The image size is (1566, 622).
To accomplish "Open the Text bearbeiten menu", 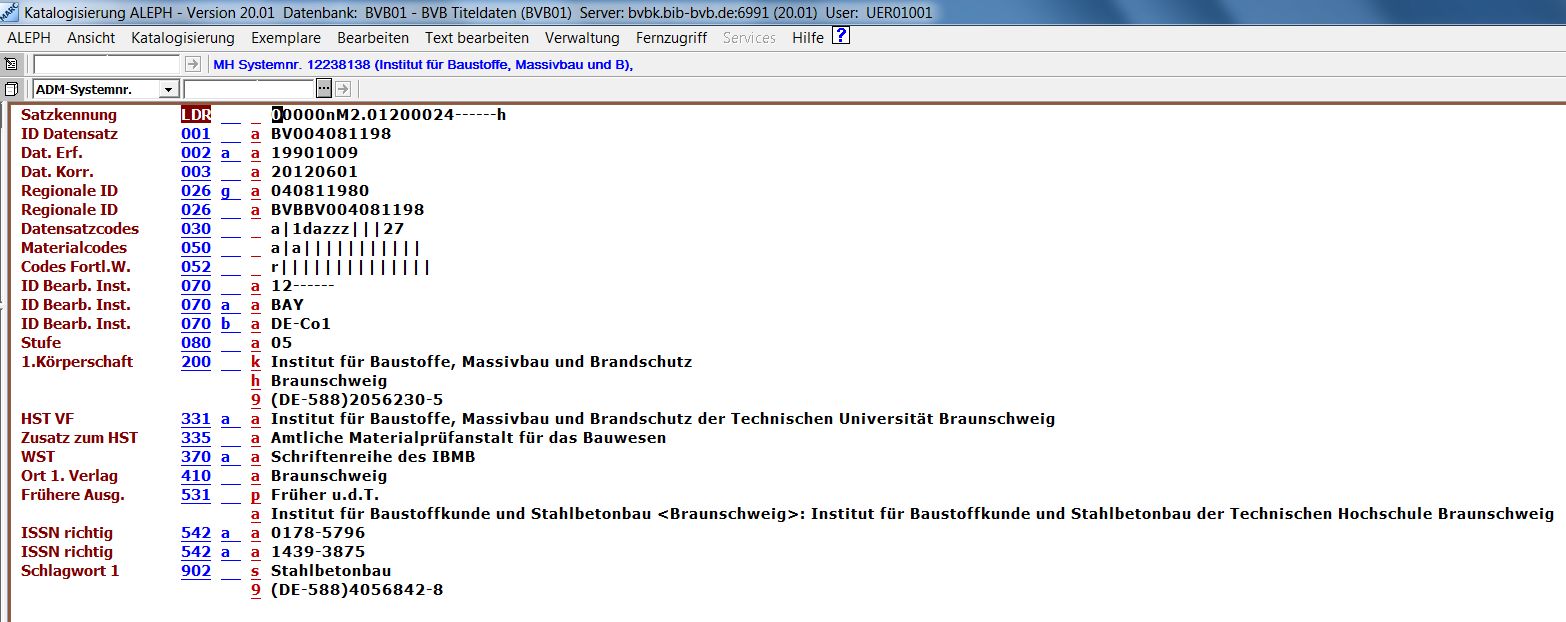I will [x=476, y=38].
